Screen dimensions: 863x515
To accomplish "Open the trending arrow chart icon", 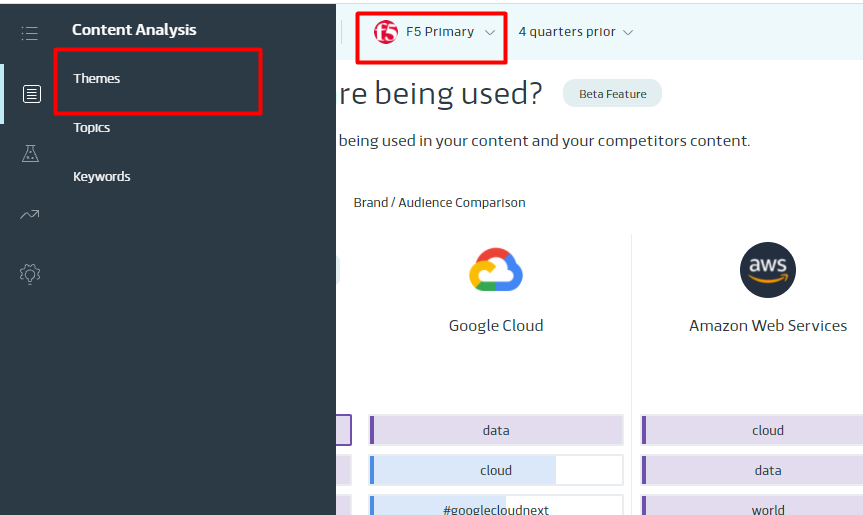I will click(x=30, y=214).
